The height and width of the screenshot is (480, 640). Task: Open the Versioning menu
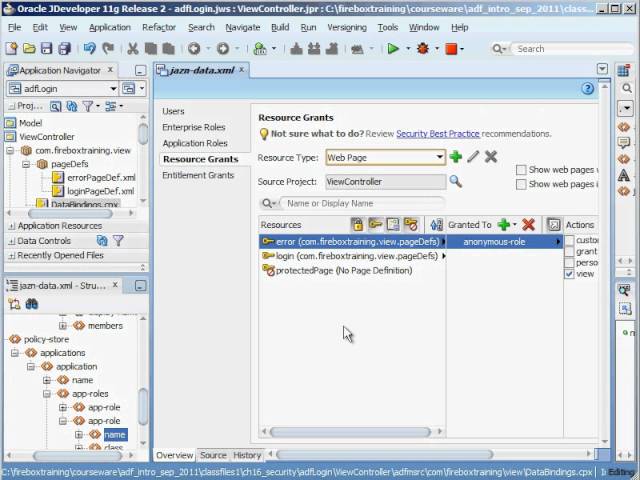[x=347, y=27]
